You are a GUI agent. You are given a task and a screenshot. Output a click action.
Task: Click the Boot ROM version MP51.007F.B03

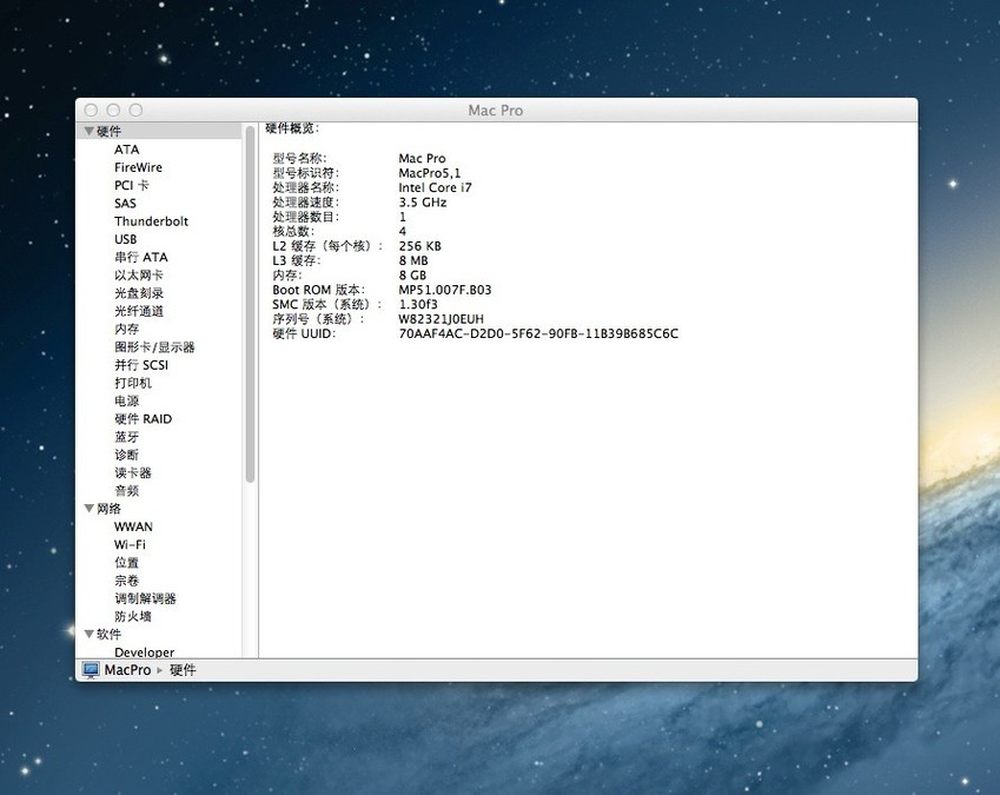(445, 289)
